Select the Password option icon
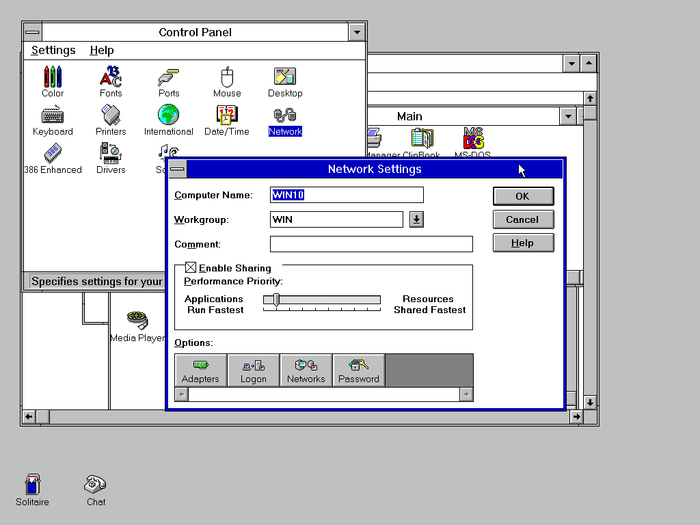Screen dimensions: 700x525 tap(358, 370)
